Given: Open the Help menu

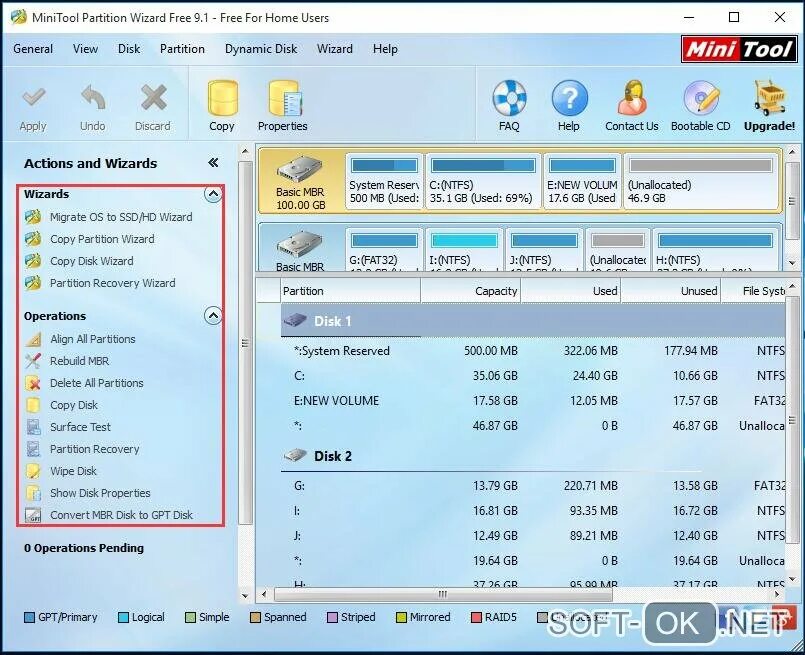Looking at the screenshot, I should coord(385,49).
